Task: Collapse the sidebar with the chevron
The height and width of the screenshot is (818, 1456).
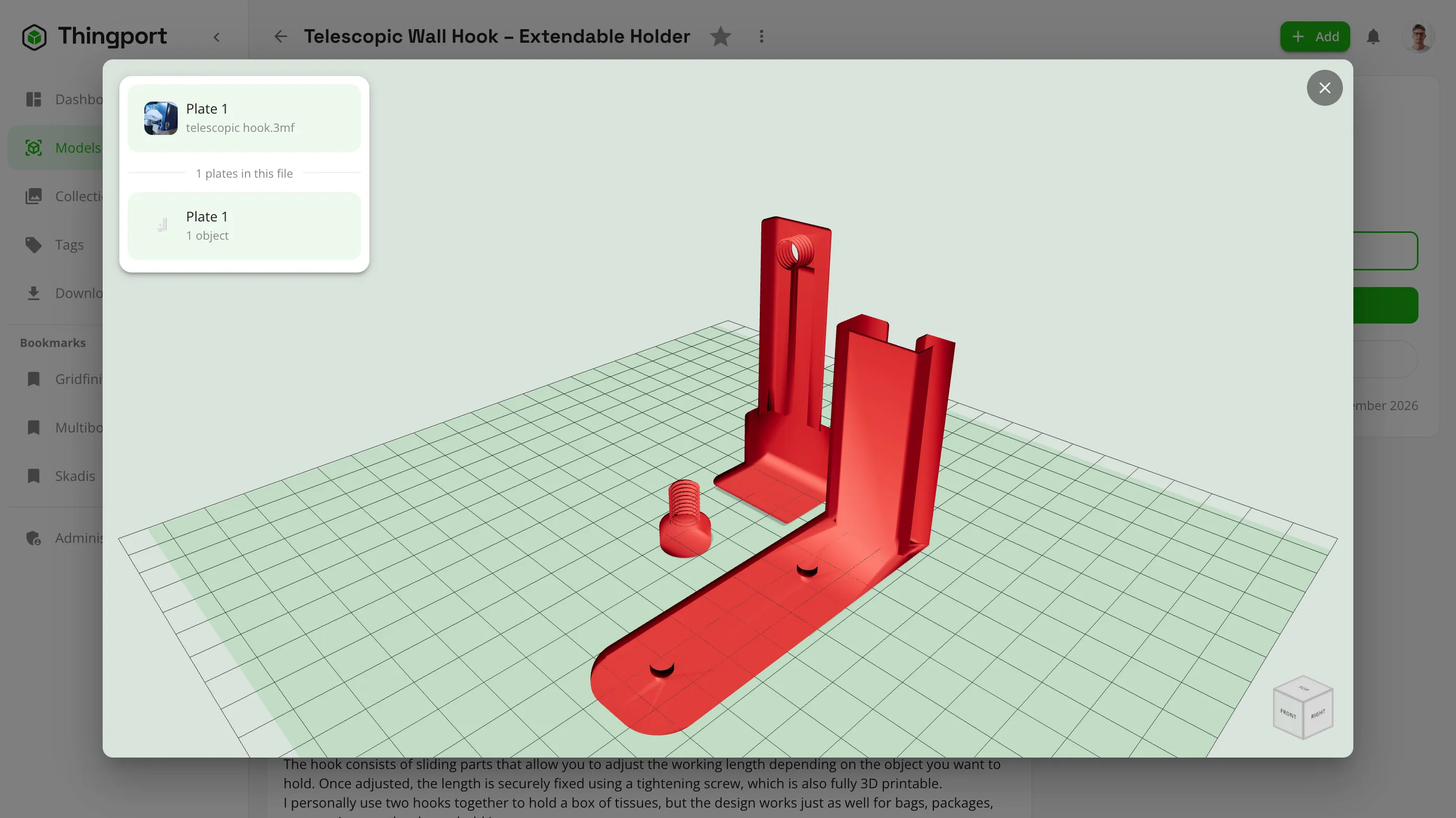Action: pos(216,38)
